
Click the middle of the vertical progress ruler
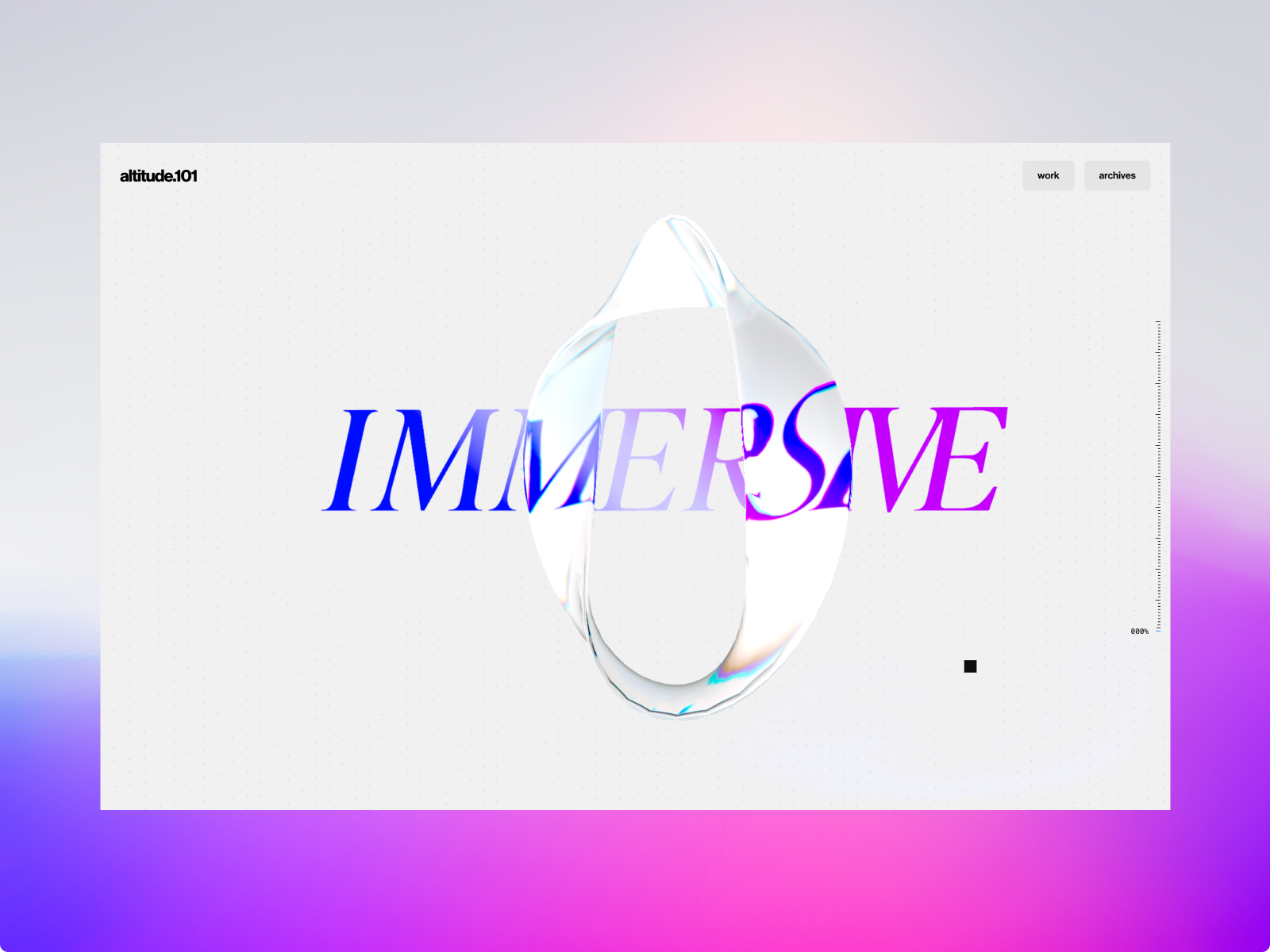pos(1159,476)
